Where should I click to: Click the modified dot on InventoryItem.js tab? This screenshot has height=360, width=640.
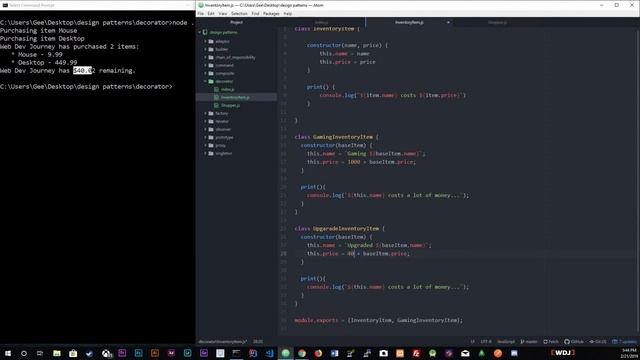tap(448, 22)
